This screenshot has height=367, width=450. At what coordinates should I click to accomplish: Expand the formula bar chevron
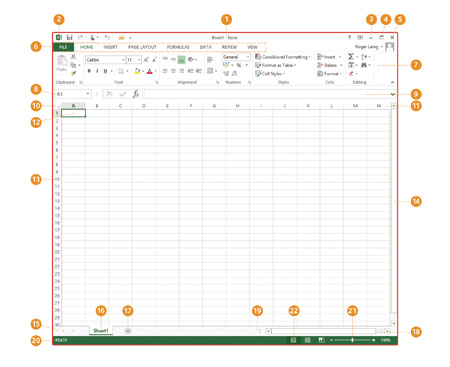tap(393, 94)
